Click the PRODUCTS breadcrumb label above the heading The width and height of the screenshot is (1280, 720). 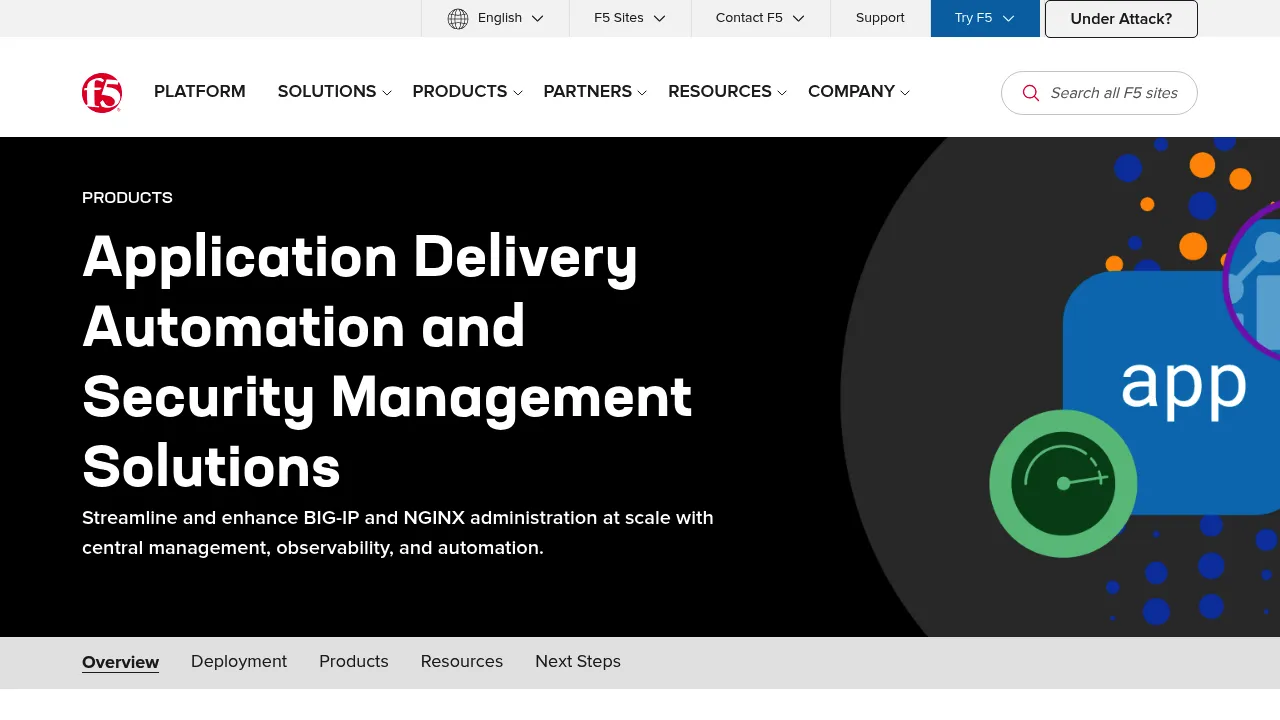(127, 198)
